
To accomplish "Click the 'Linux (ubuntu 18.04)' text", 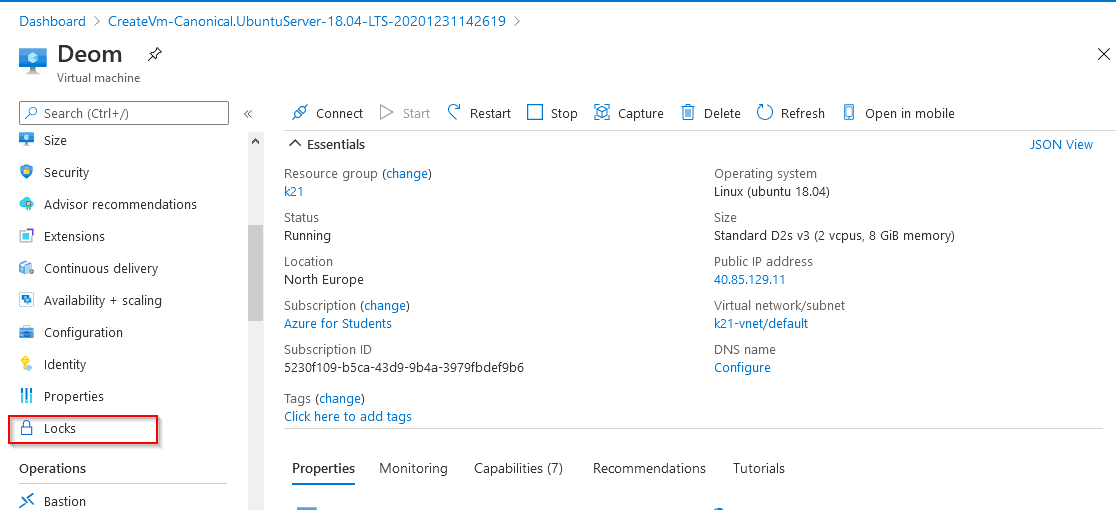I will (772, 191).
